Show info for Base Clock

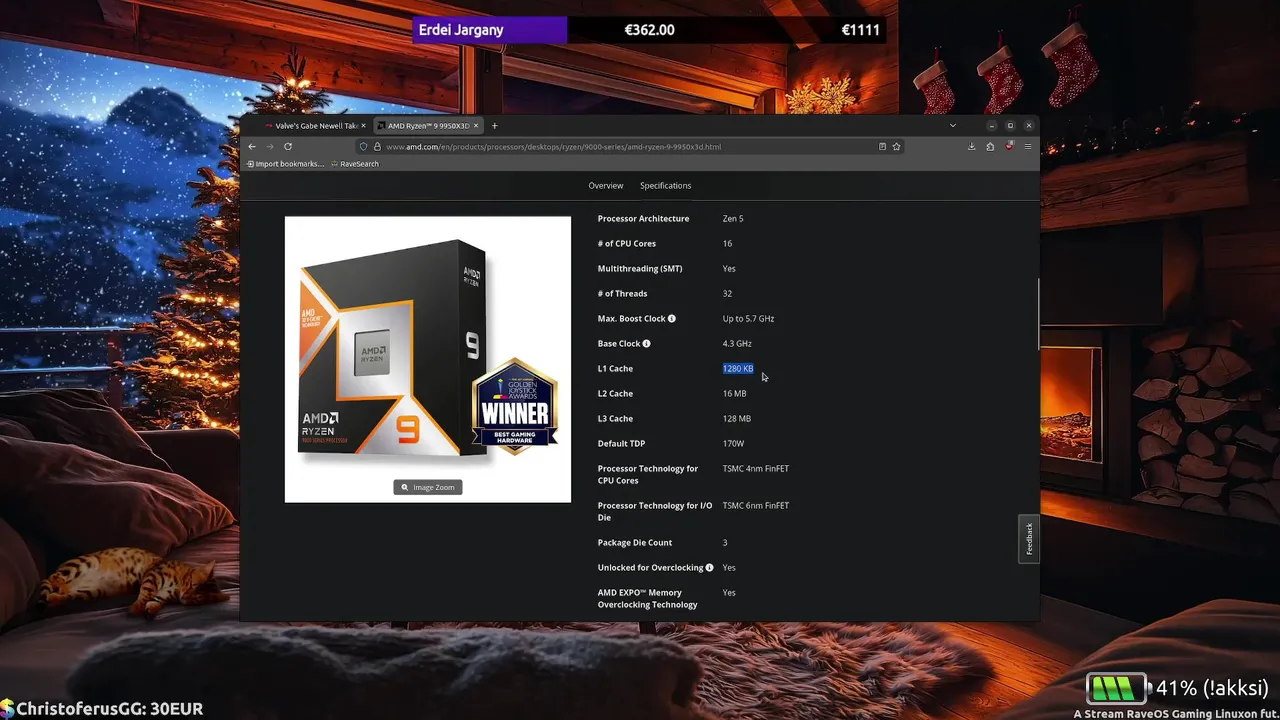click(646, 343)
